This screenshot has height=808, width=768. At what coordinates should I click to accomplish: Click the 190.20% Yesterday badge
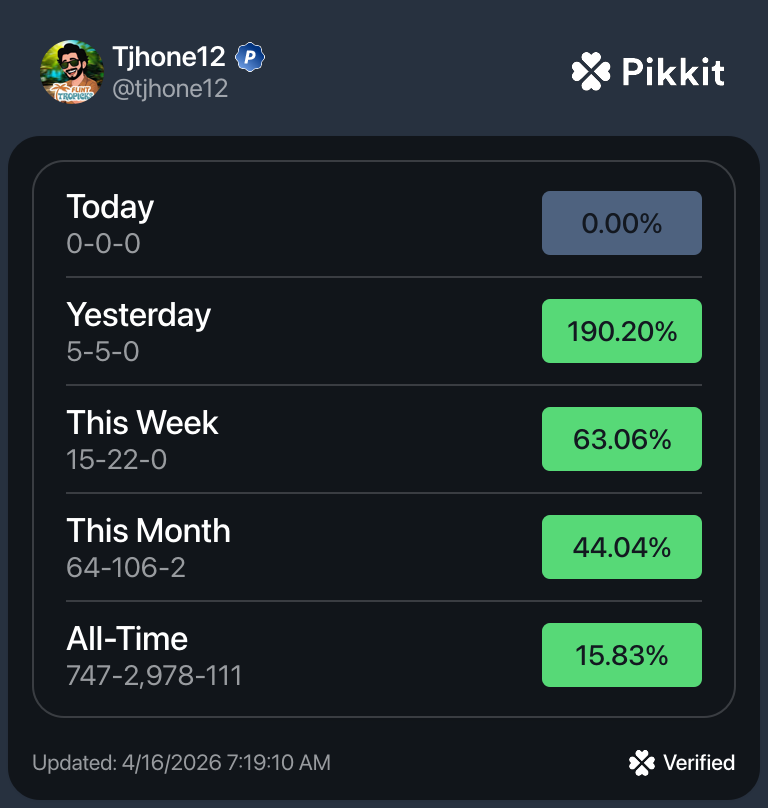(621, 331)
